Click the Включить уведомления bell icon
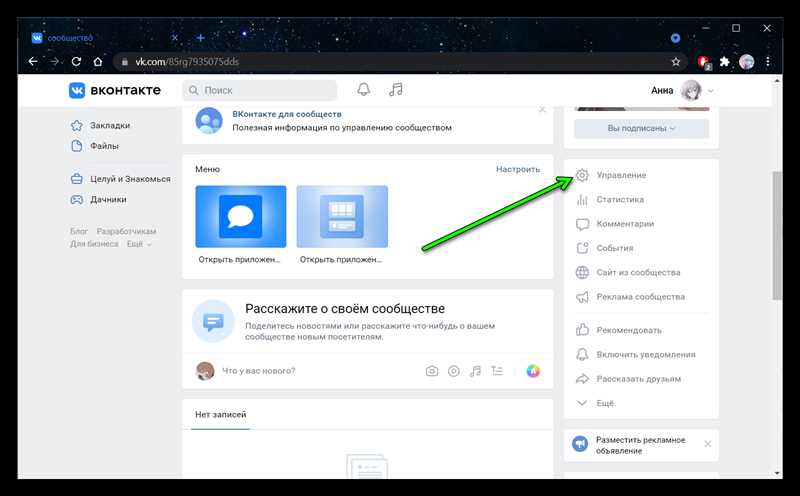This screenshot has height=496, width=800. click(582, 355)
